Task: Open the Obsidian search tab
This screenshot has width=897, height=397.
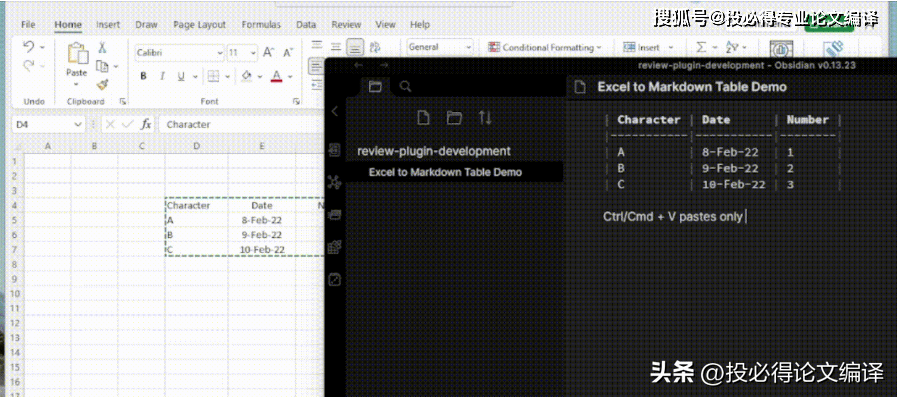Action: 405,86
